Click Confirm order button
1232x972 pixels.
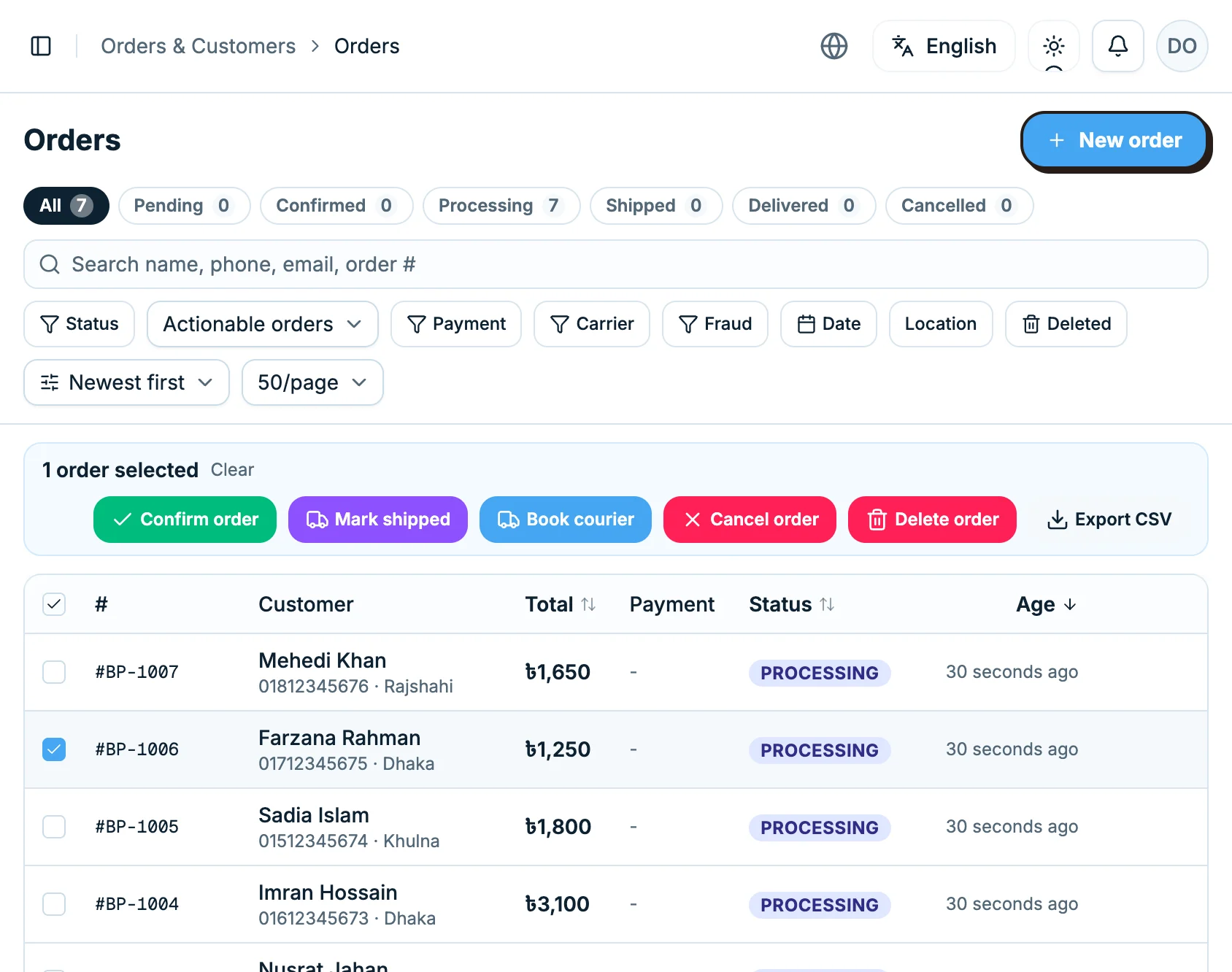point(185,520)
